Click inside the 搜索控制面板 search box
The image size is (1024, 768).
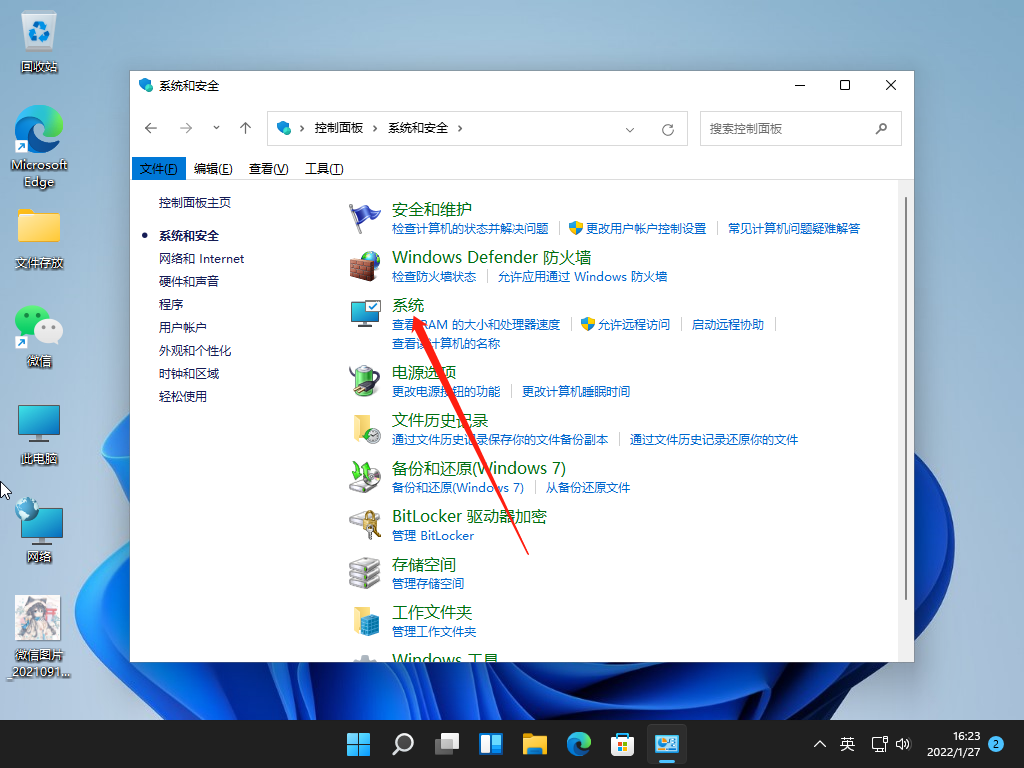pos(790,128)
